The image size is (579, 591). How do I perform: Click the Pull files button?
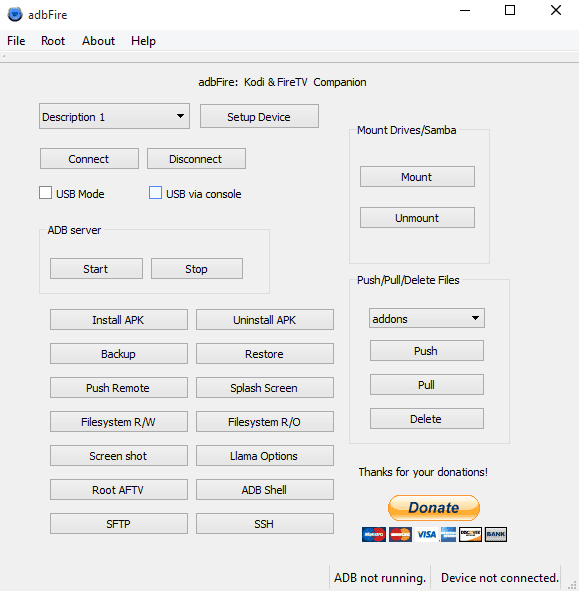[x=427, y=384]
